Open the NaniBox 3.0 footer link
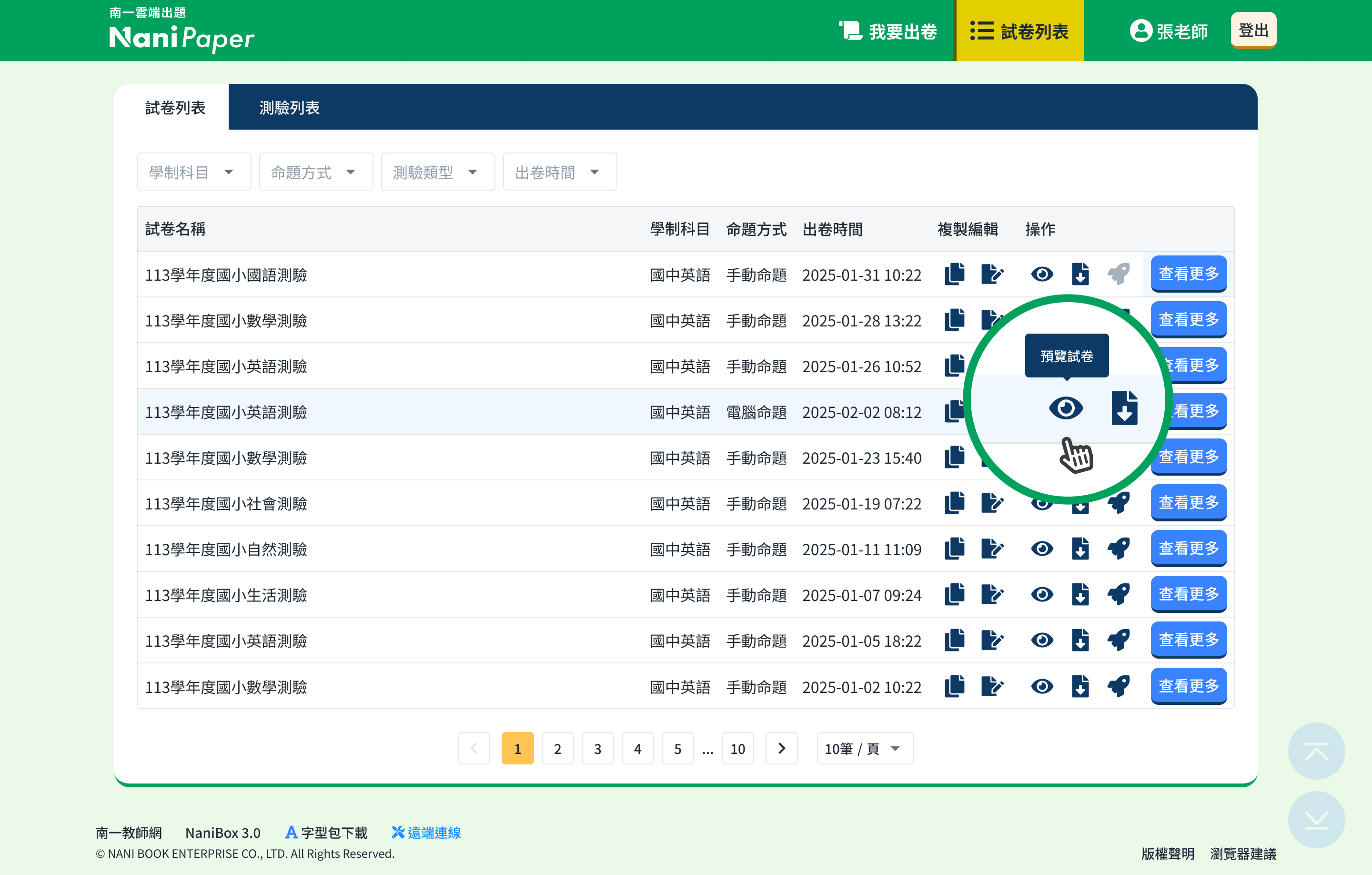1372x875 pixels. point(223,833)
